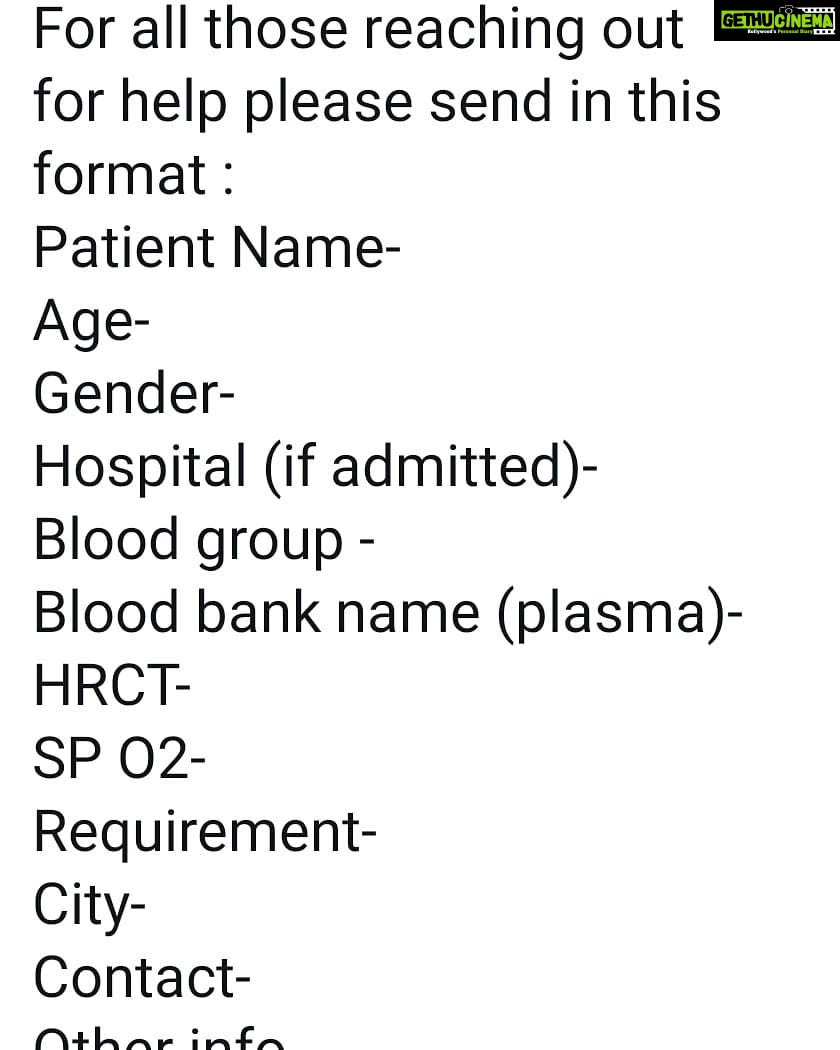Click the 'Contact-' line
The image size is (840, 1050).
142,978
